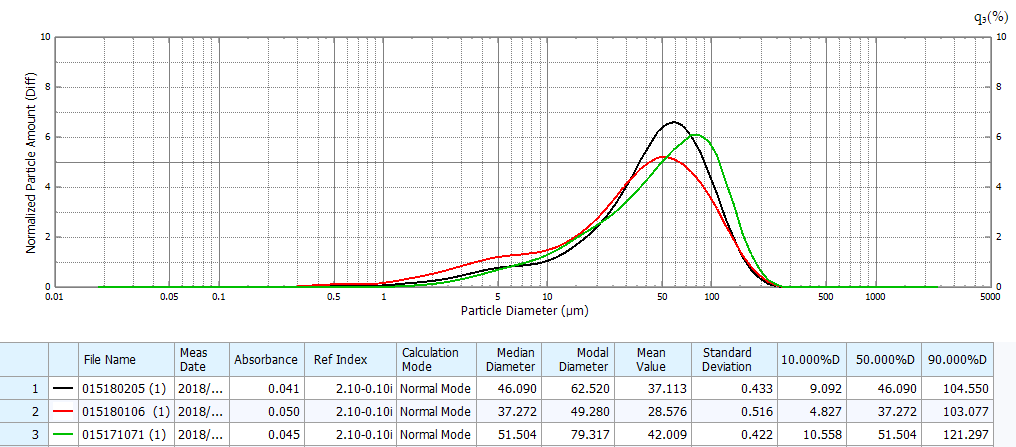Select row number 3 in the table
Image resolution: width=1016 pixels, height=447 pixels.
pyautogui.click(x=25, y=436)
